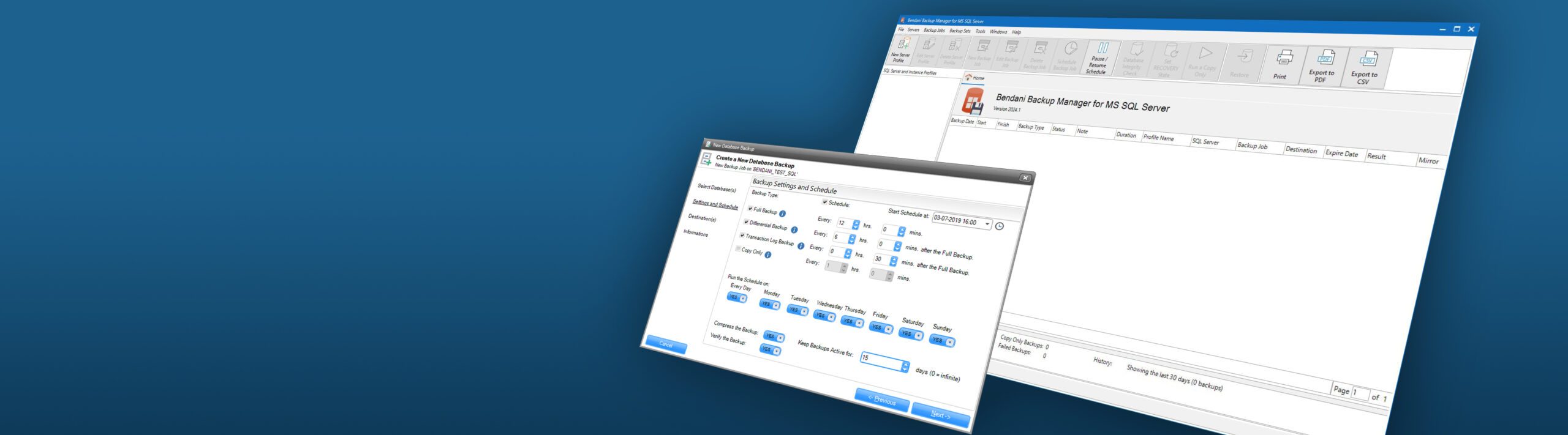
Task: Toggle the Monday schedule switch
Action: 770,305
